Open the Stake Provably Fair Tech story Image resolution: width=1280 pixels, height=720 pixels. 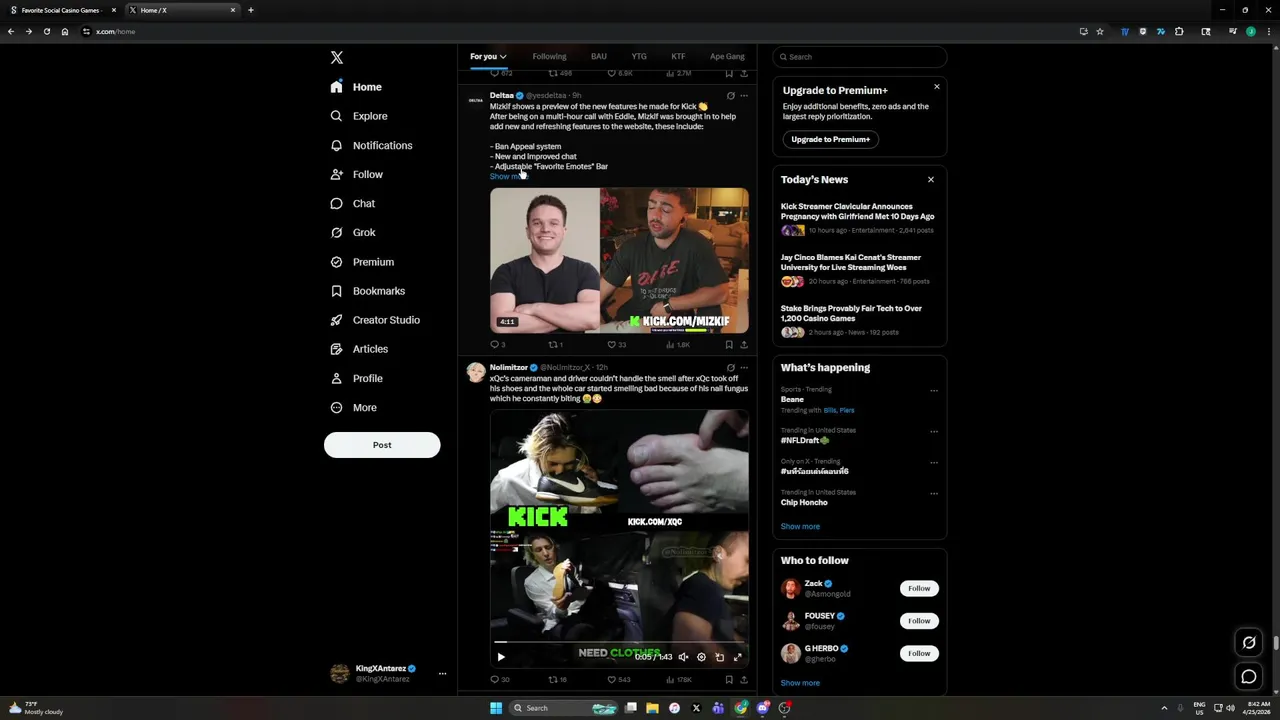click(851, 313)
